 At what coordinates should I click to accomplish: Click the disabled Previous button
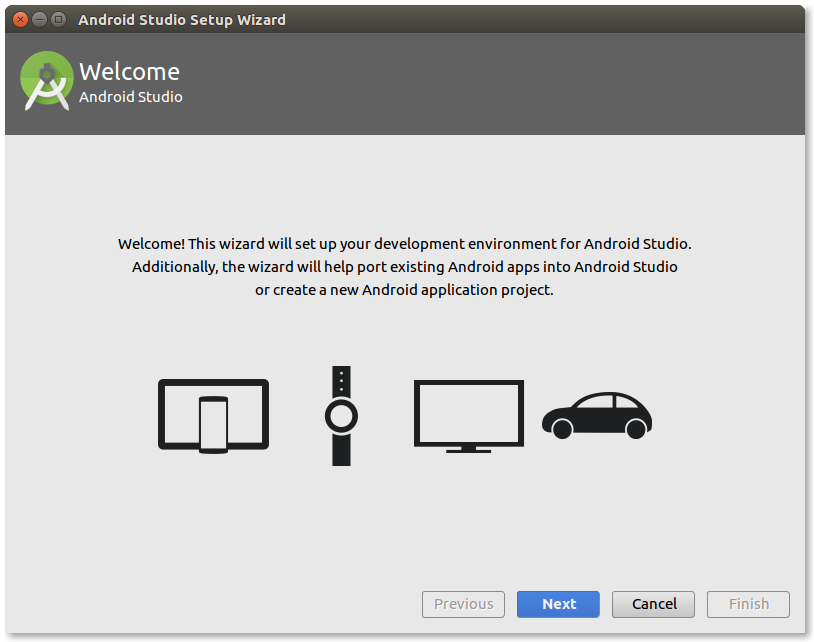463,604
